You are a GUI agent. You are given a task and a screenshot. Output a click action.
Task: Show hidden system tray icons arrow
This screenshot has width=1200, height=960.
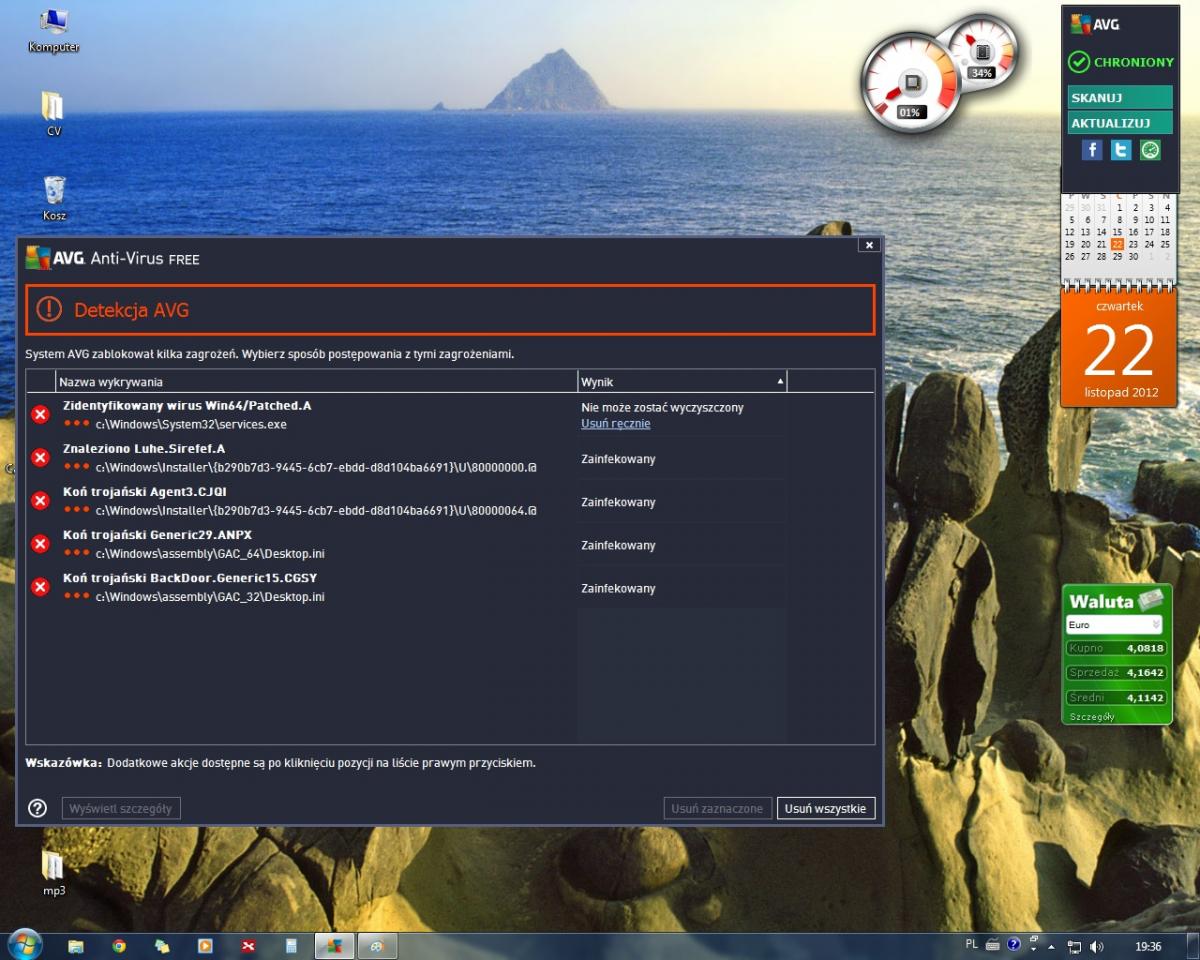[1051, 946]
